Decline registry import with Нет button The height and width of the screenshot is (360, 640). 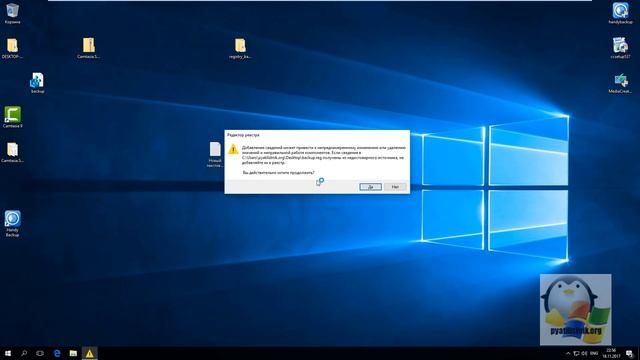pyautogui.click(x=395, y=187)
